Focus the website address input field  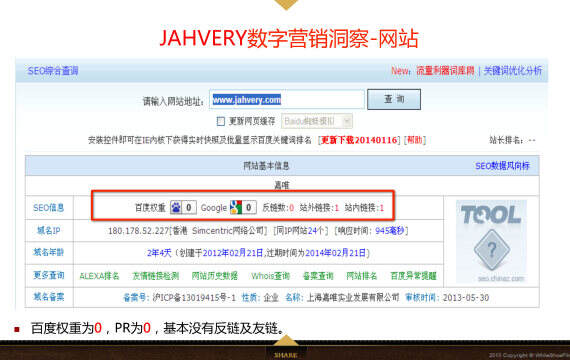click(287, 100)
